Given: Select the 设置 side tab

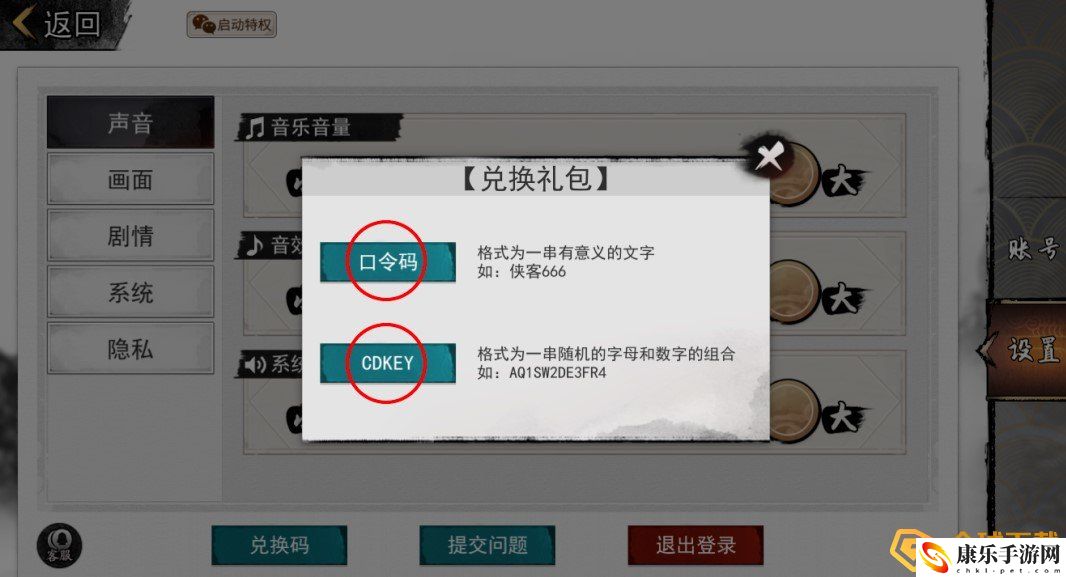Looking at the screenshot, I should [x=1029, y=350].
